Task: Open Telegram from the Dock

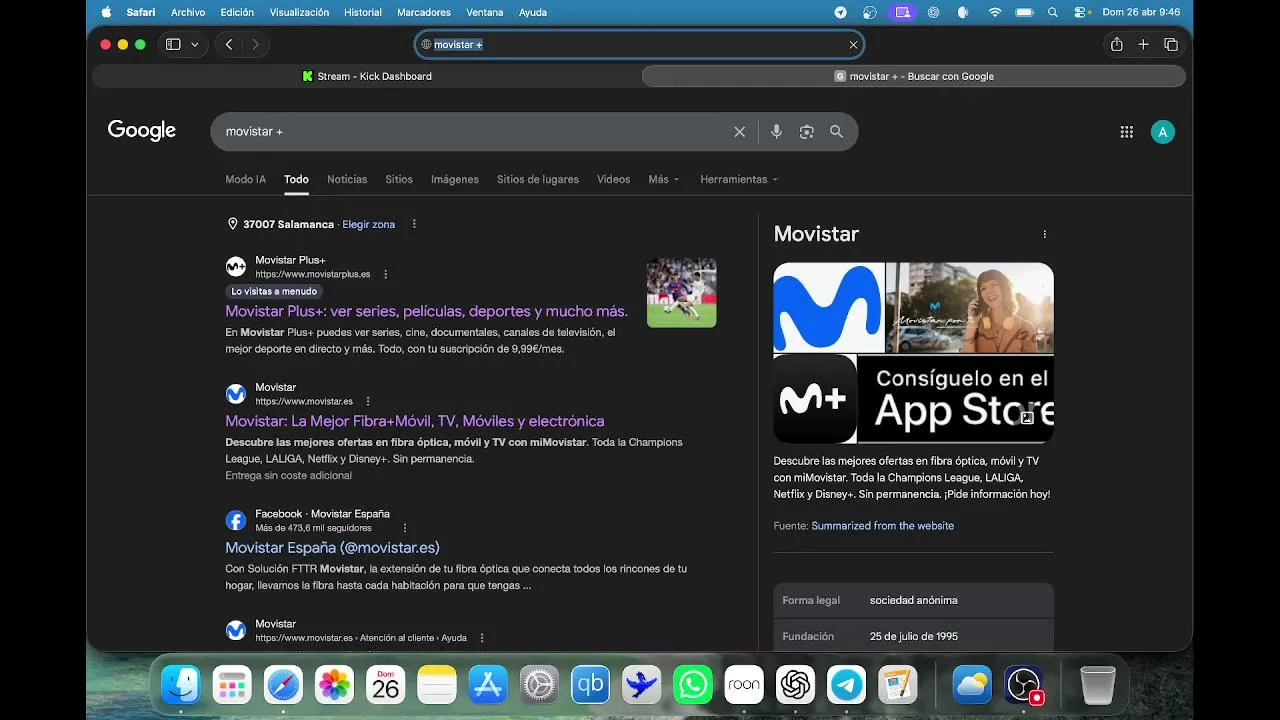Action: [847, 685]
